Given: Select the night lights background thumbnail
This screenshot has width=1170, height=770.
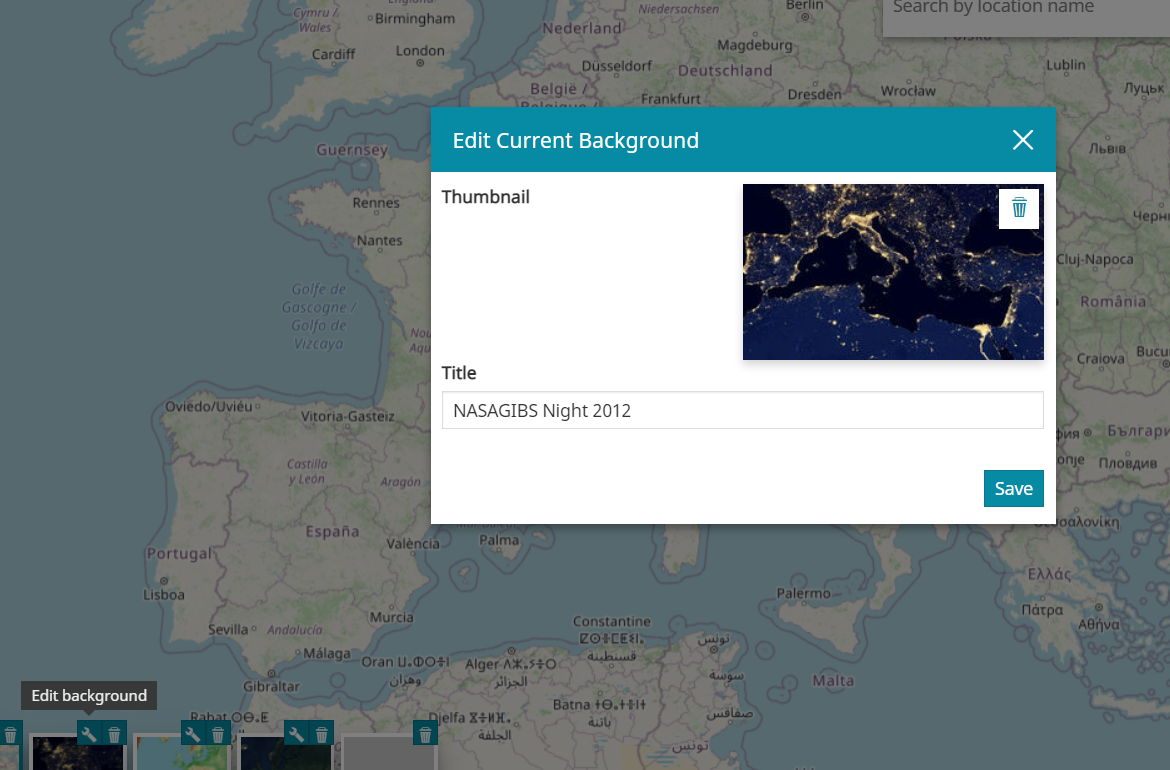Looking at the screenshot, I should 78,757.
